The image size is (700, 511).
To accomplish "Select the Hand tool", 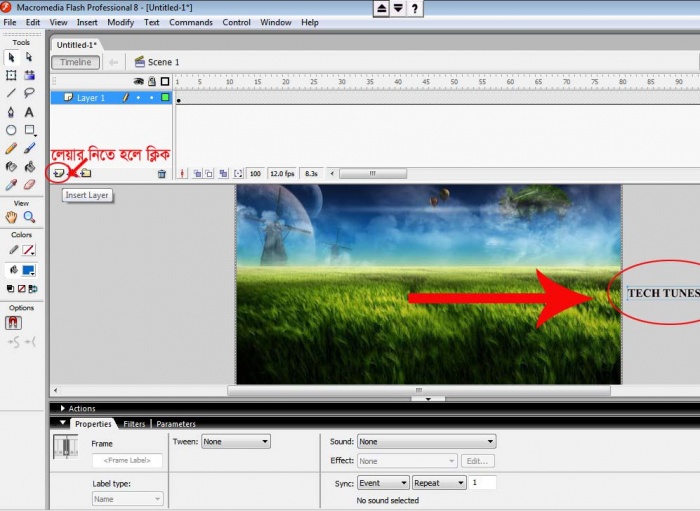I will 11,217.
